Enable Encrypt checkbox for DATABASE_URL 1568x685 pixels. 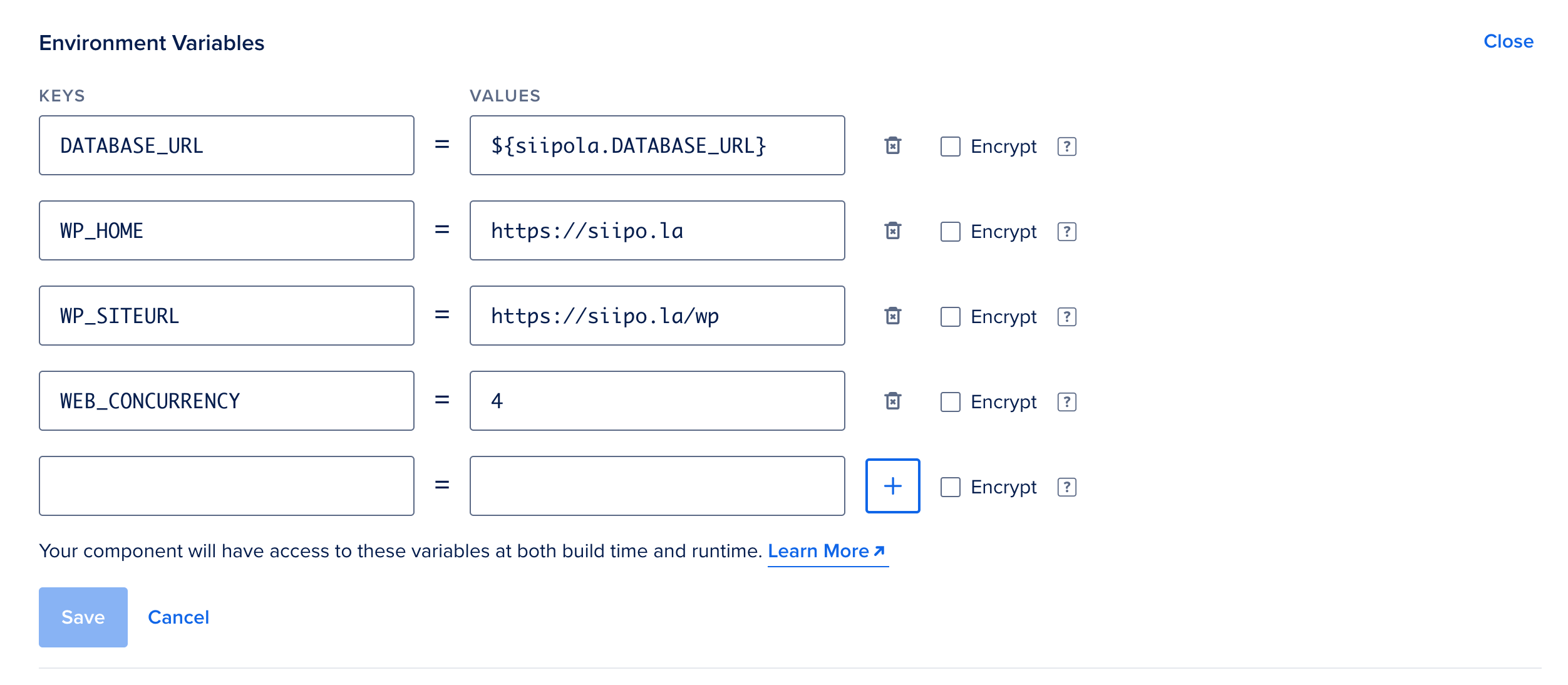(950, 147)
